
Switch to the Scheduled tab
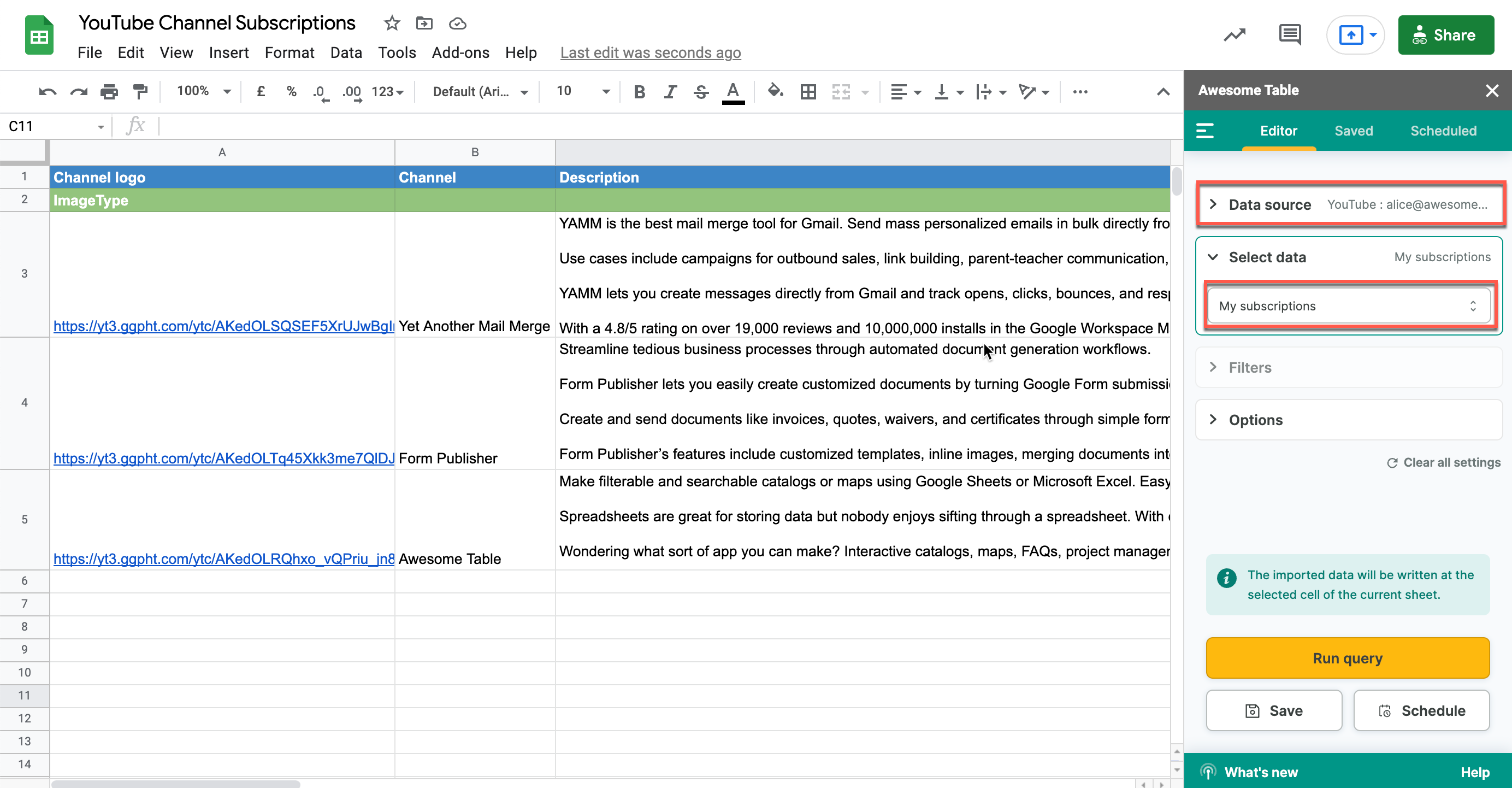pyautogui.click(x=1443, y=131)
